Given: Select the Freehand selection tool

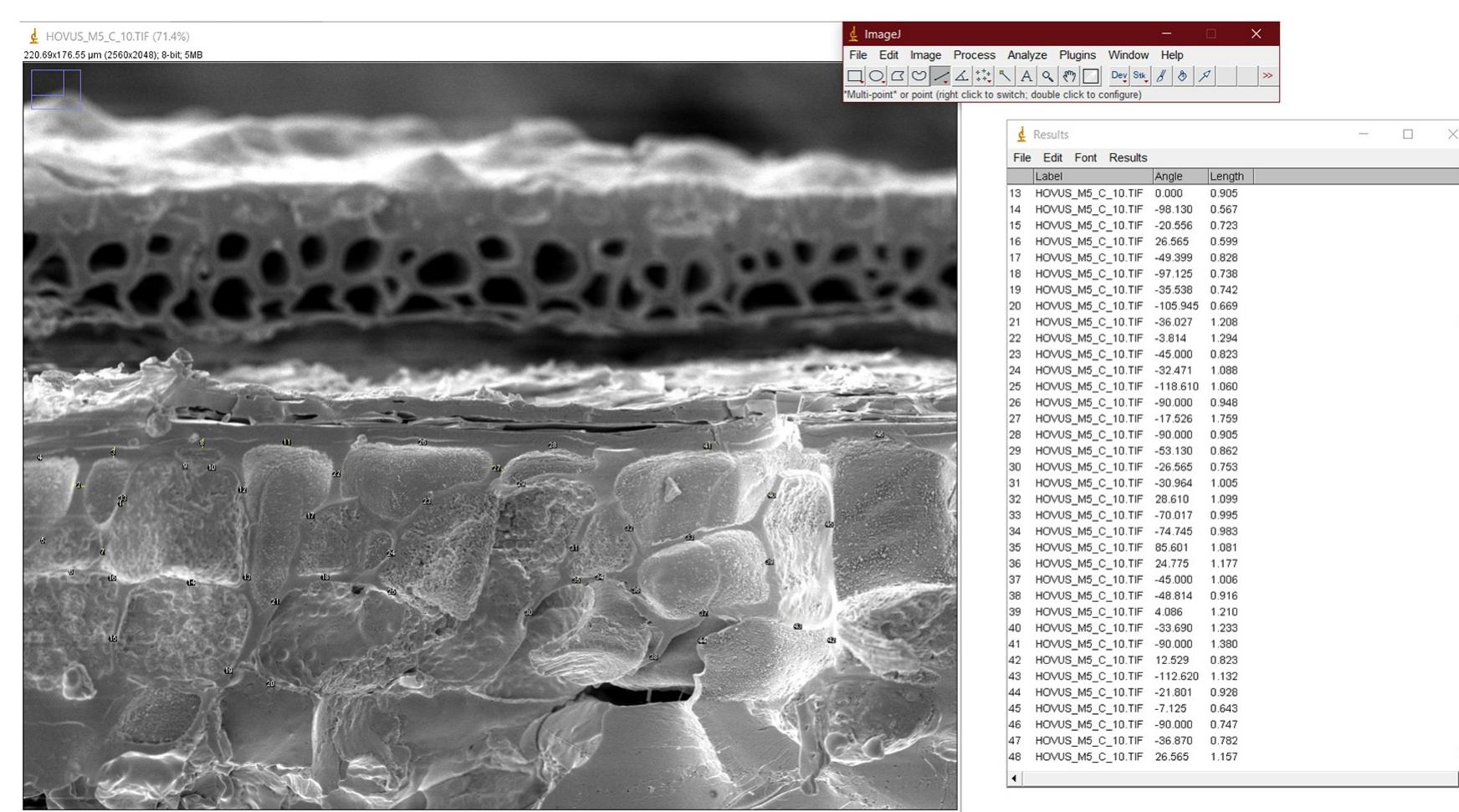Looking at the screenshot, I should tap(919, 76).
